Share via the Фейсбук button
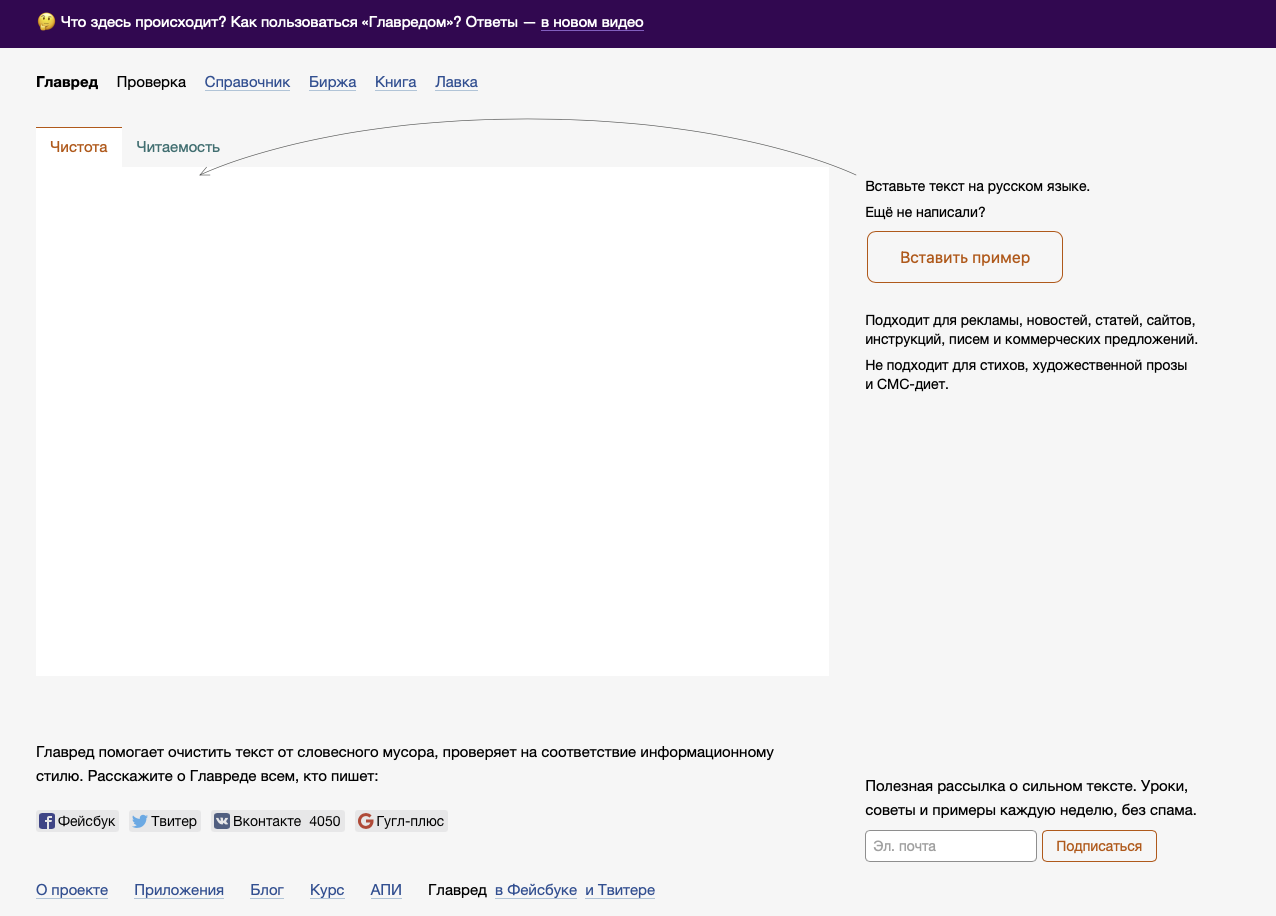Screen dimensions: 1276x916 pos(77,821)
